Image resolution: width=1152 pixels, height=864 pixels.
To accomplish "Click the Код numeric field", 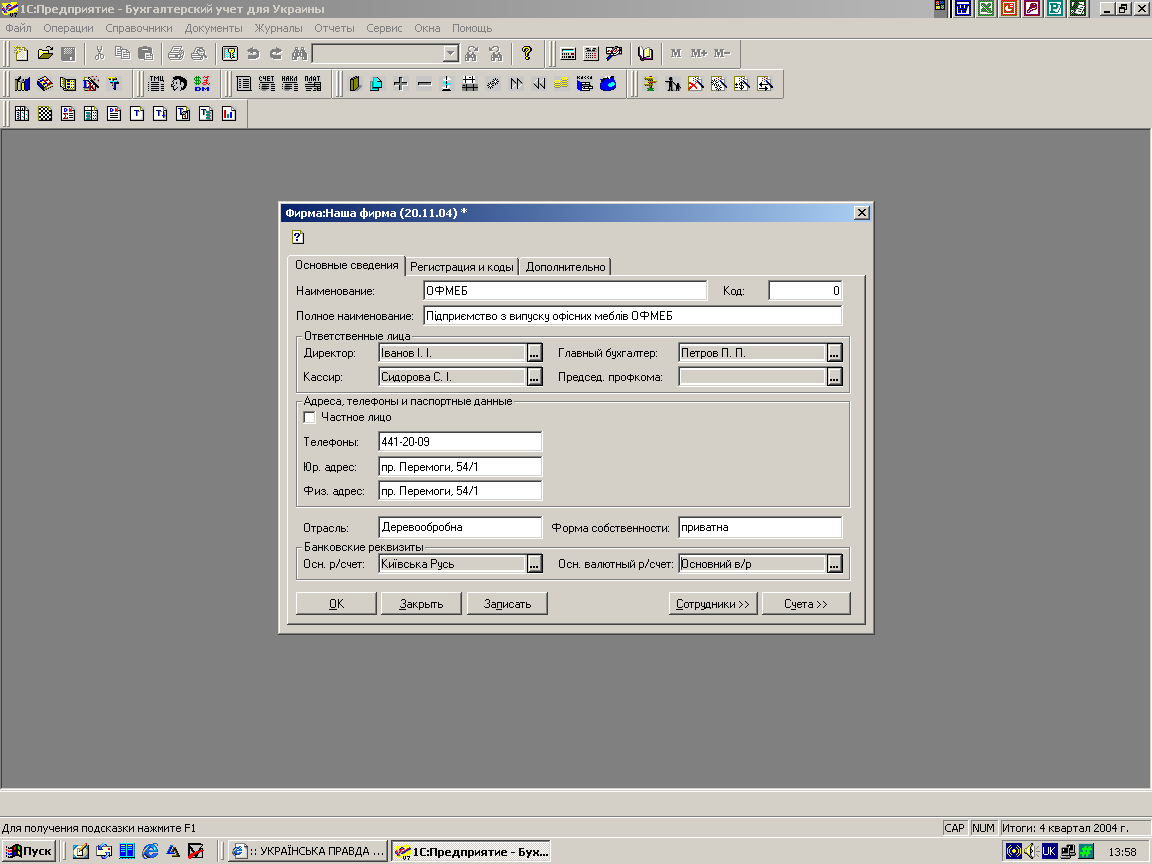I will (x=805, y=291).
